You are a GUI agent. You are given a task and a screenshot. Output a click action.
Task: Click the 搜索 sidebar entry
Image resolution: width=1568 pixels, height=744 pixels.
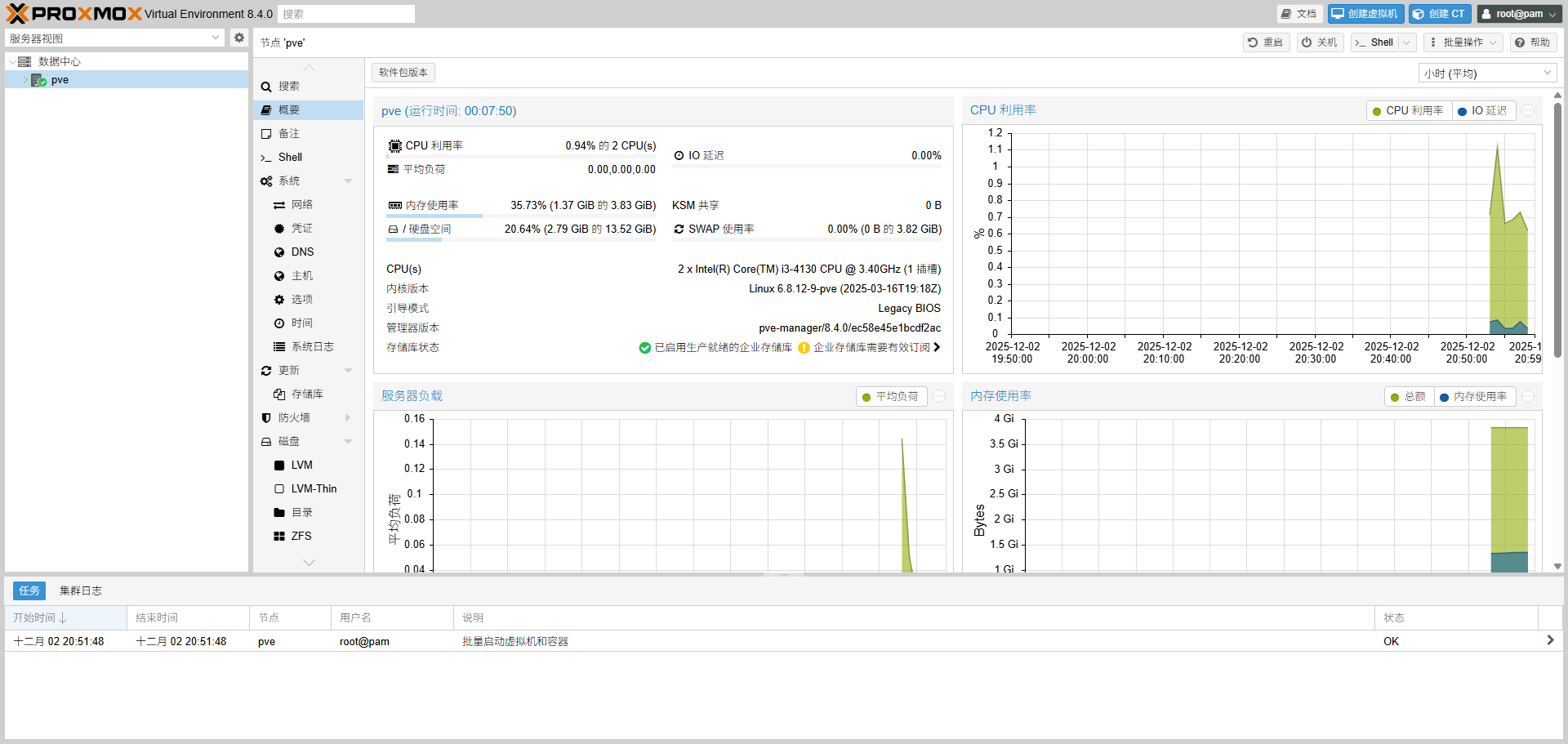pyautogui.click(x=287, y=86)
